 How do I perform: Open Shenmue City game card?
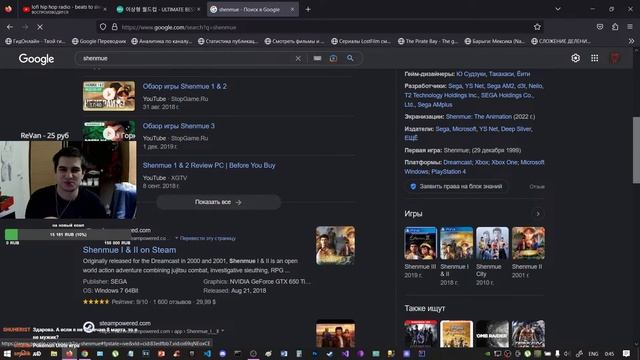492,256
